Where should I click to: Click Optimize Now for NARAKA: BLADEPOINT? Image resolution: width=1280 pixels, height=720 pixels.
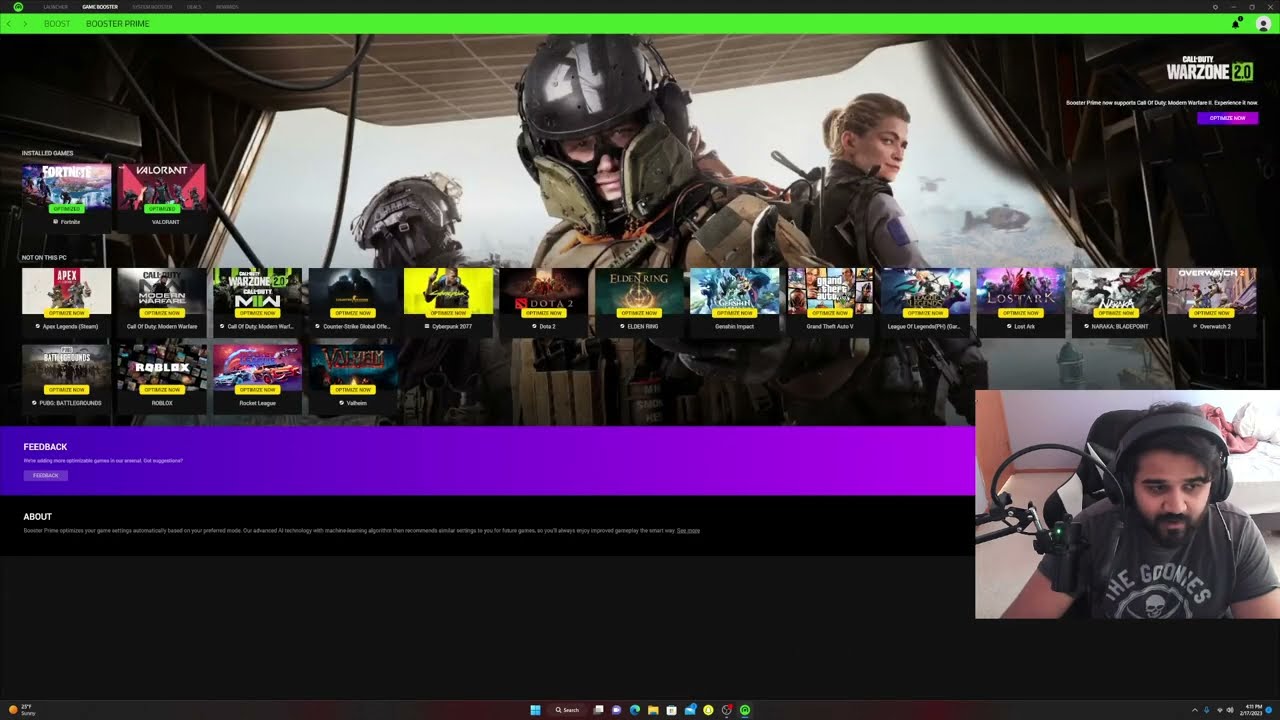tap(1116, 313)
